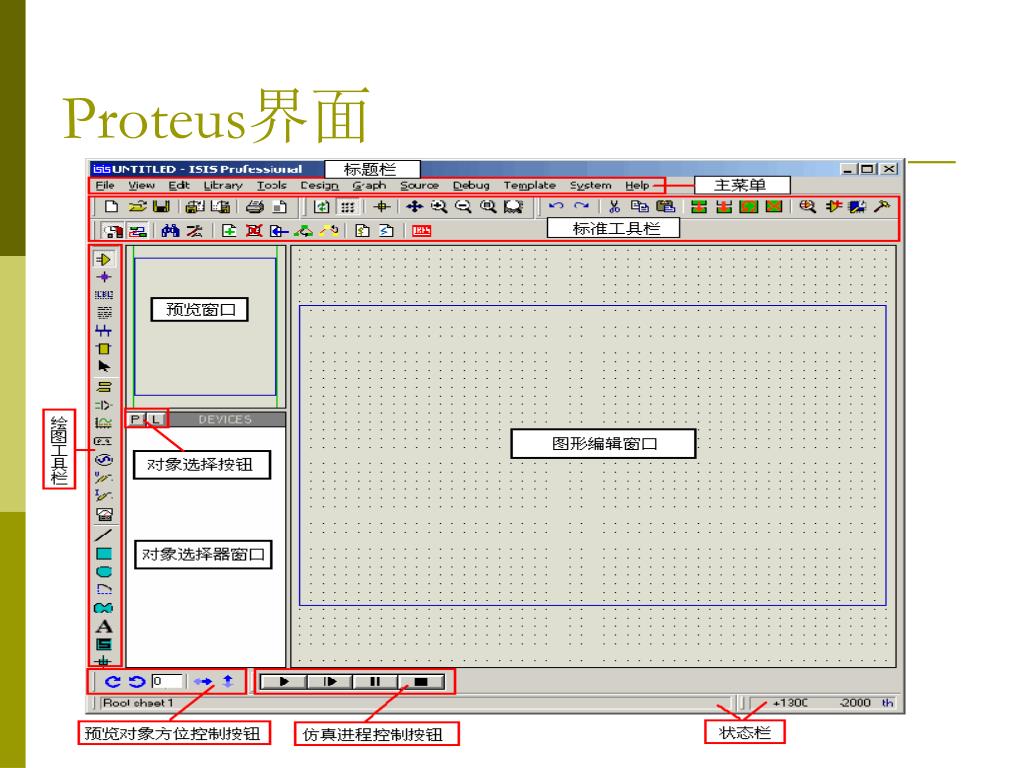Screen dimensions: 1024x768
Task: Stop the simulation
Action: pos(421,682)
